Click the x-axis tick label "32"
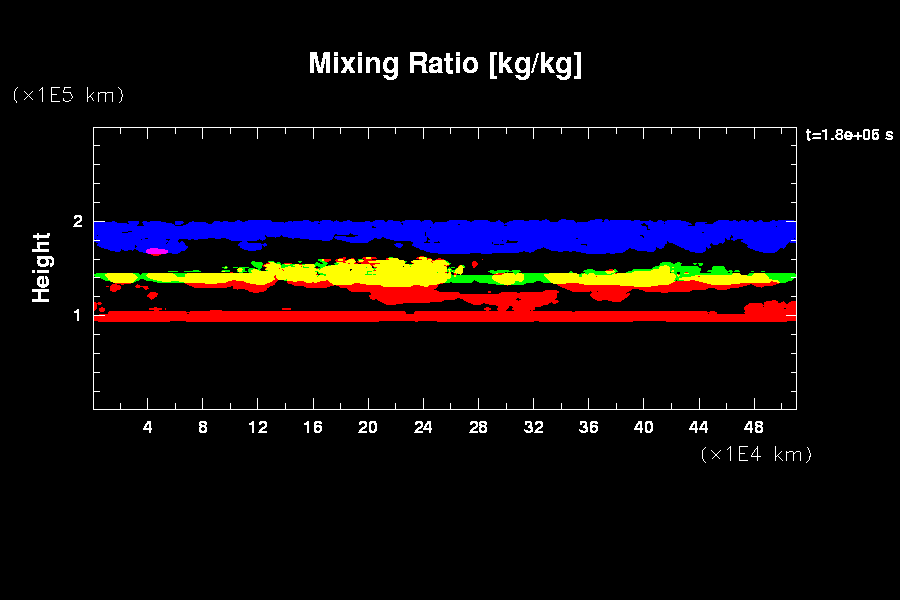The height and width of the screenshot is (600, 900). click(x=533, y=427)
